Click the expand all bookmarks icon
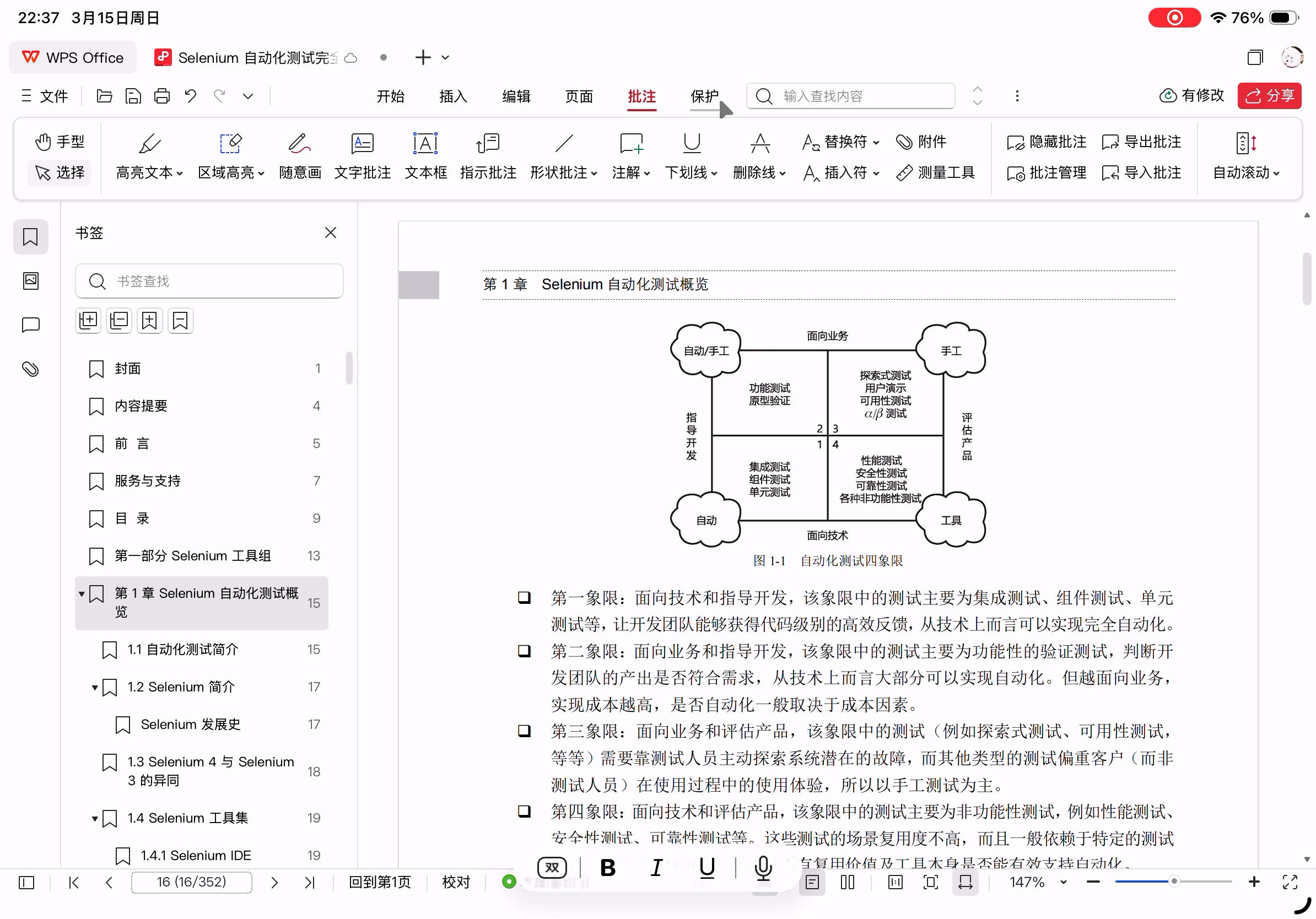This screenshot has width=1316, height=919. click(x=88, y=320)
